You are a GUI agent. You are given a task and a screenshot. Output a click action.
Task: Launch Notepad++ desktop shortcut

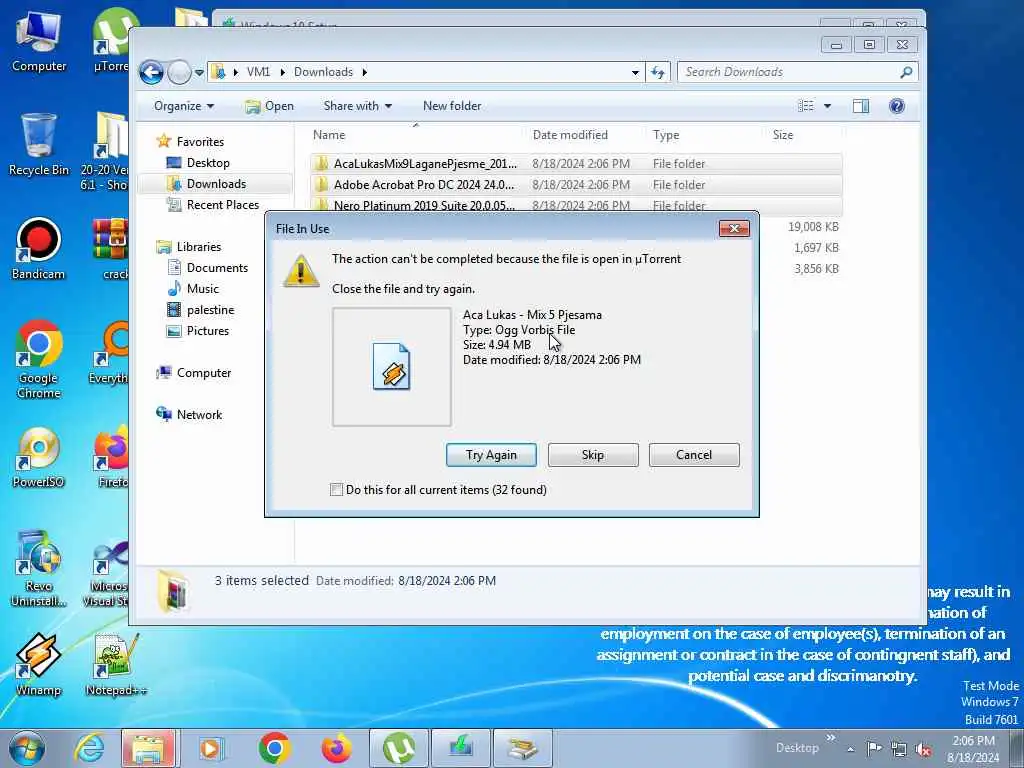pos(116,665)
